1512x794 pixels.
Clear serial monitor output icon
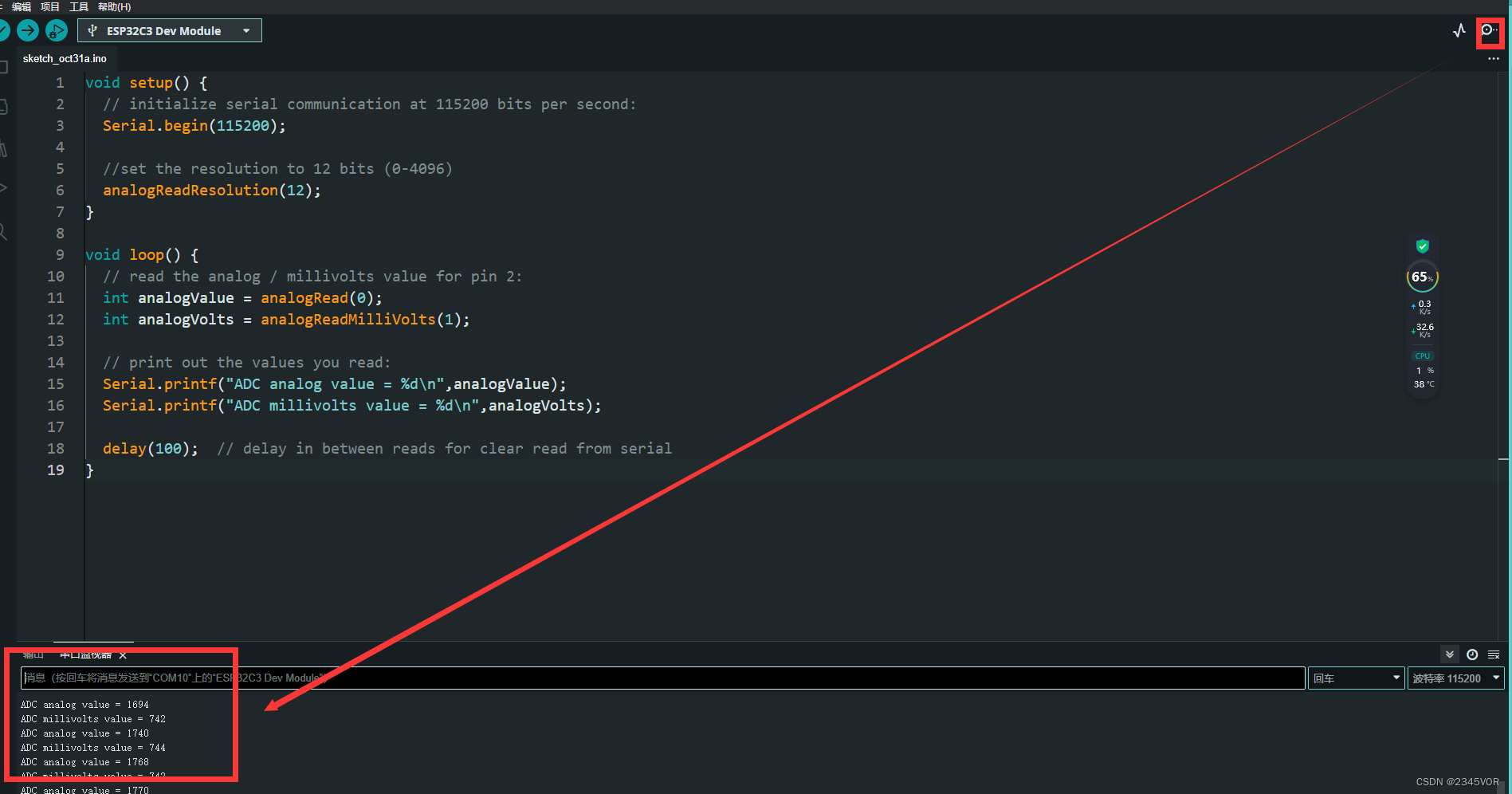1494,654
